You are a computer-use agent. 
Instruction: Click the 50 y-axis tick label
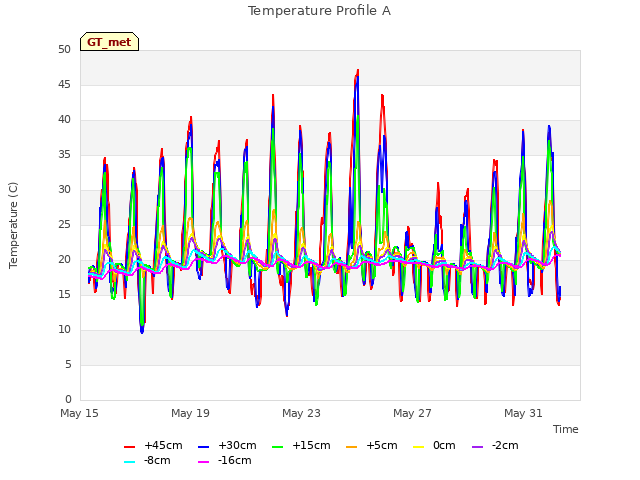(x=64, y=50)
